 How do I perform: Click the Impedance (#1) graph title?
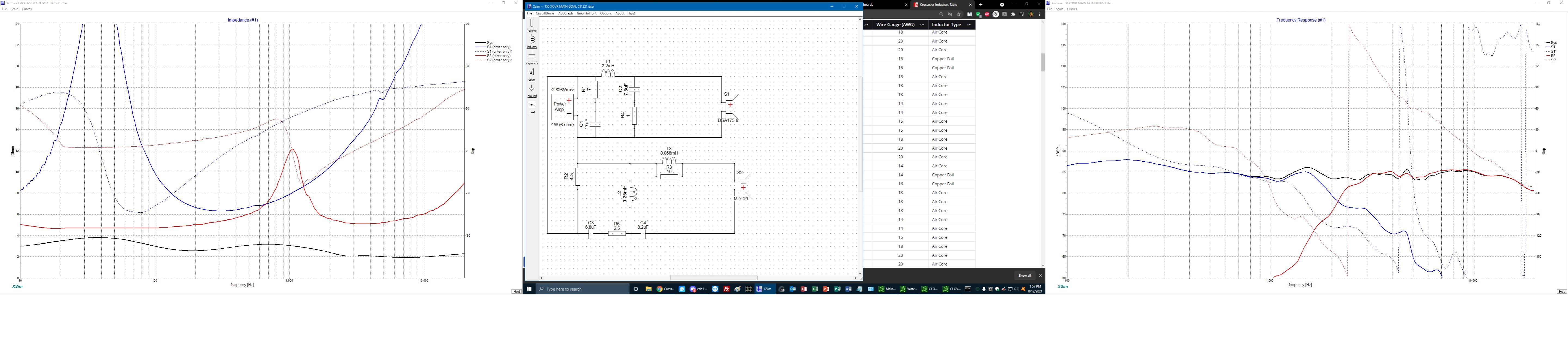point(243,20)
